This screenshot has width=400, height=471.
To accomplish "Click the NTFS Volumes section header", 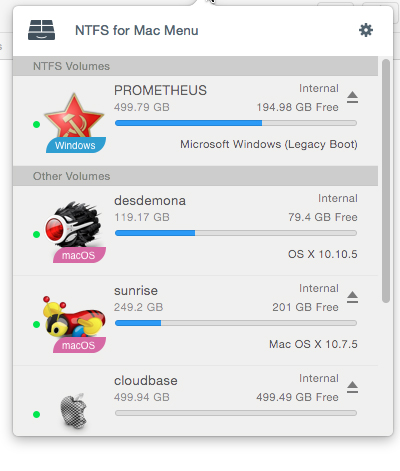I will [x=195, y=66].
